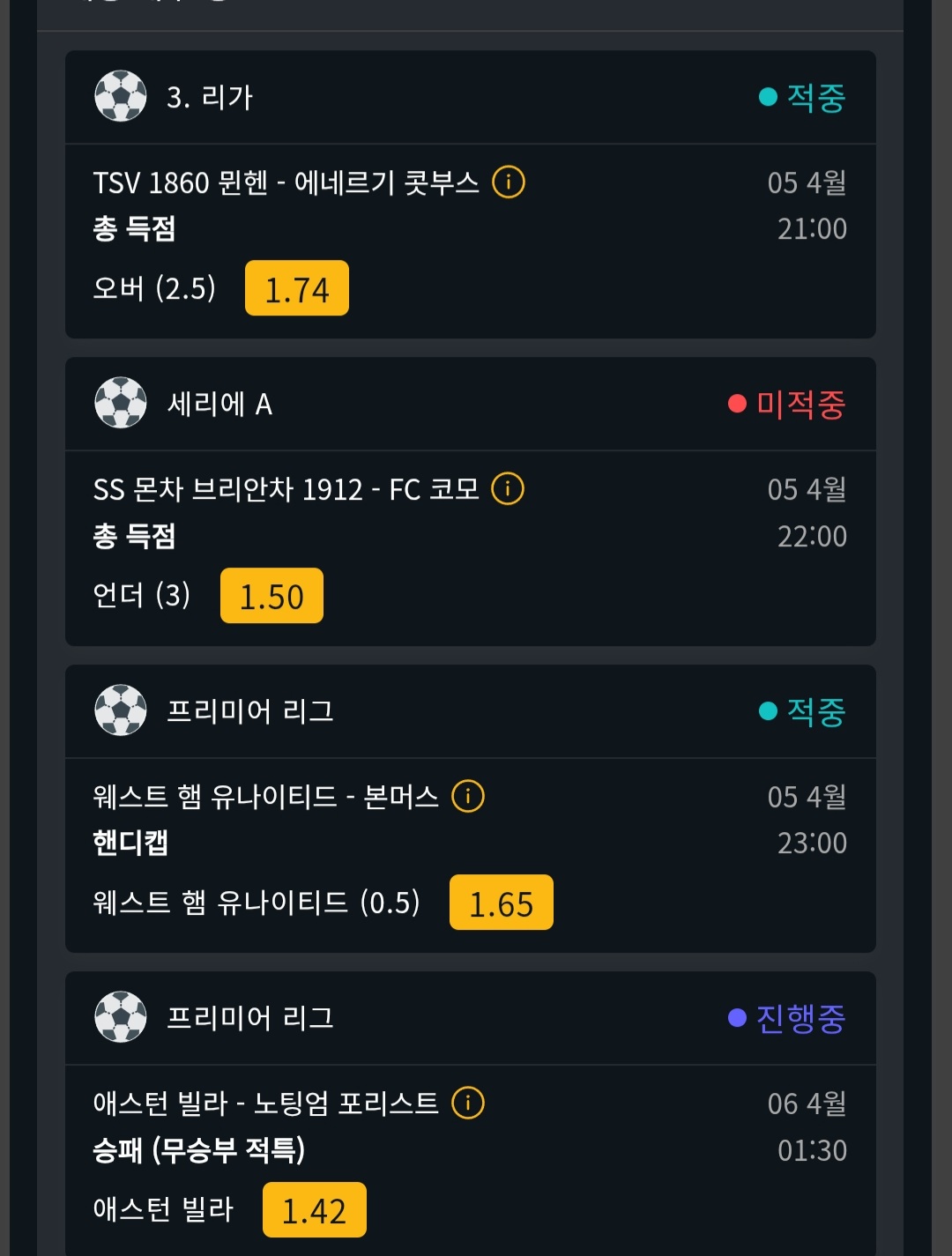Screen dimensions: 952x1256
Task: Select the 3. 리가 league header
Action: (x=210, y=97)
